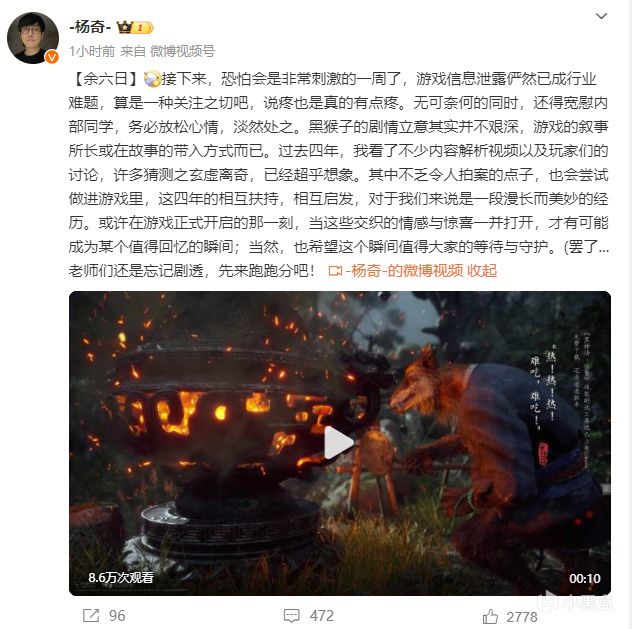Click the crown membership level badge
The image size is (632, 629).
click(x=135, y=27)
